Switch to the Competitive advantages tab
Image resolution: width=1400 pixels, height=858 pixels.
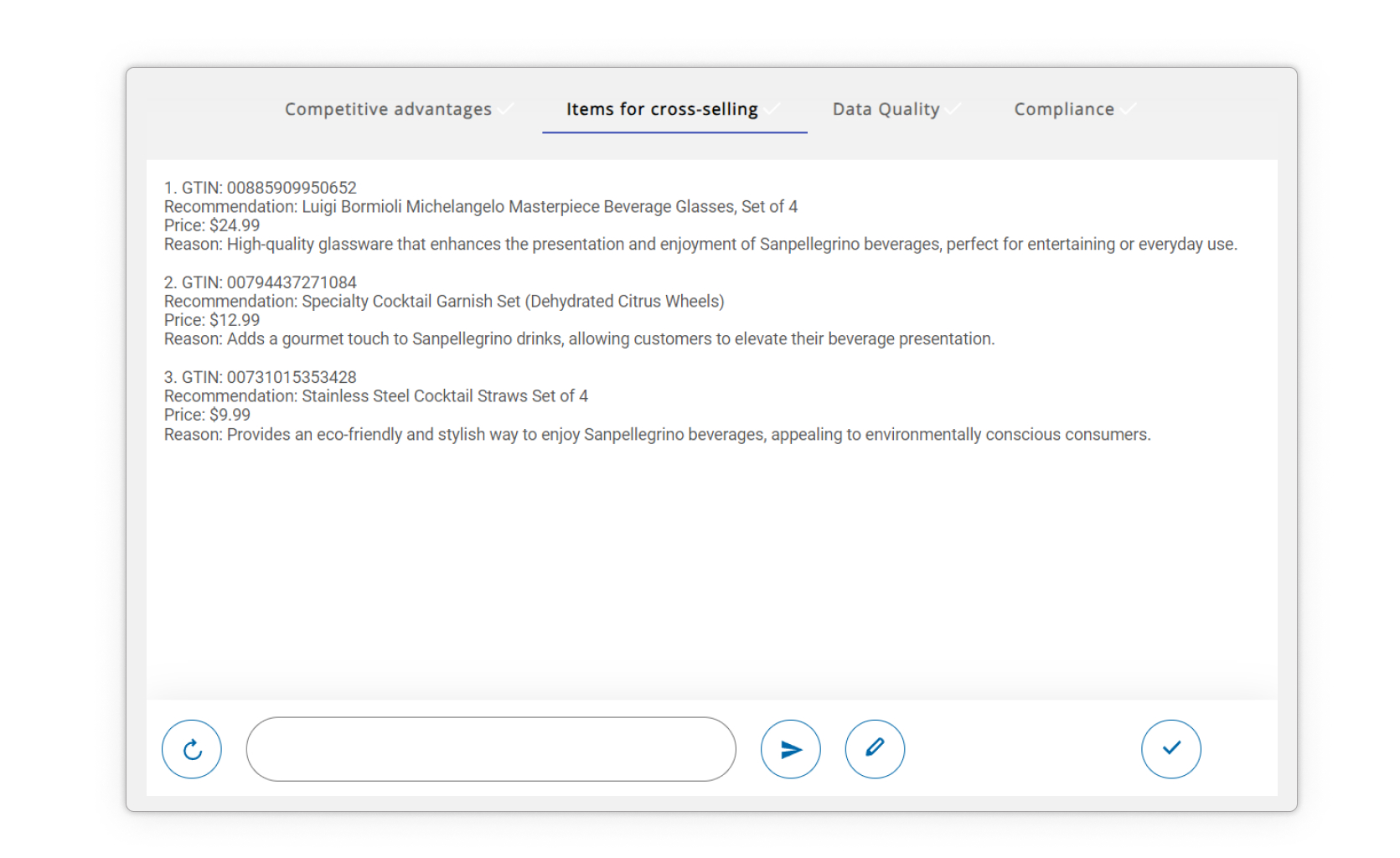[388, 109]
